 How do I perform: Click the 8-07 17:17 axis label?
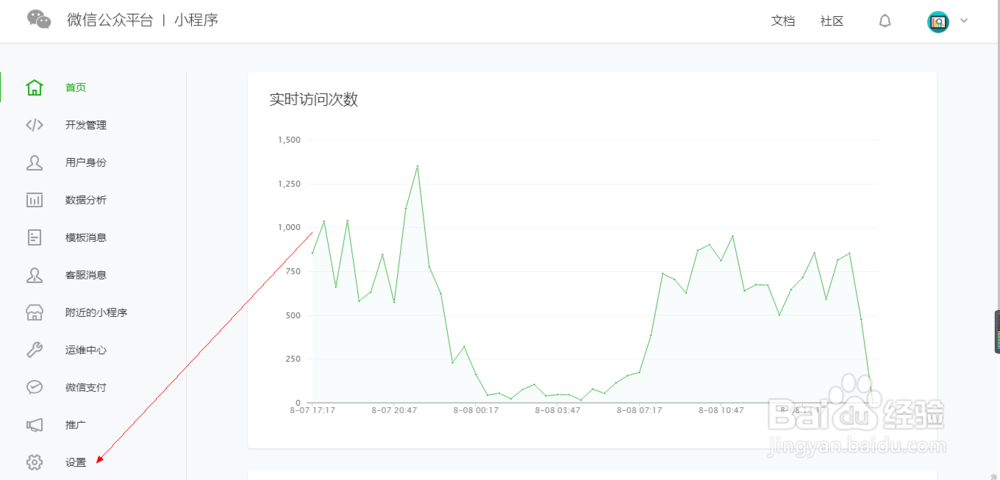click(x=312, y=411)
